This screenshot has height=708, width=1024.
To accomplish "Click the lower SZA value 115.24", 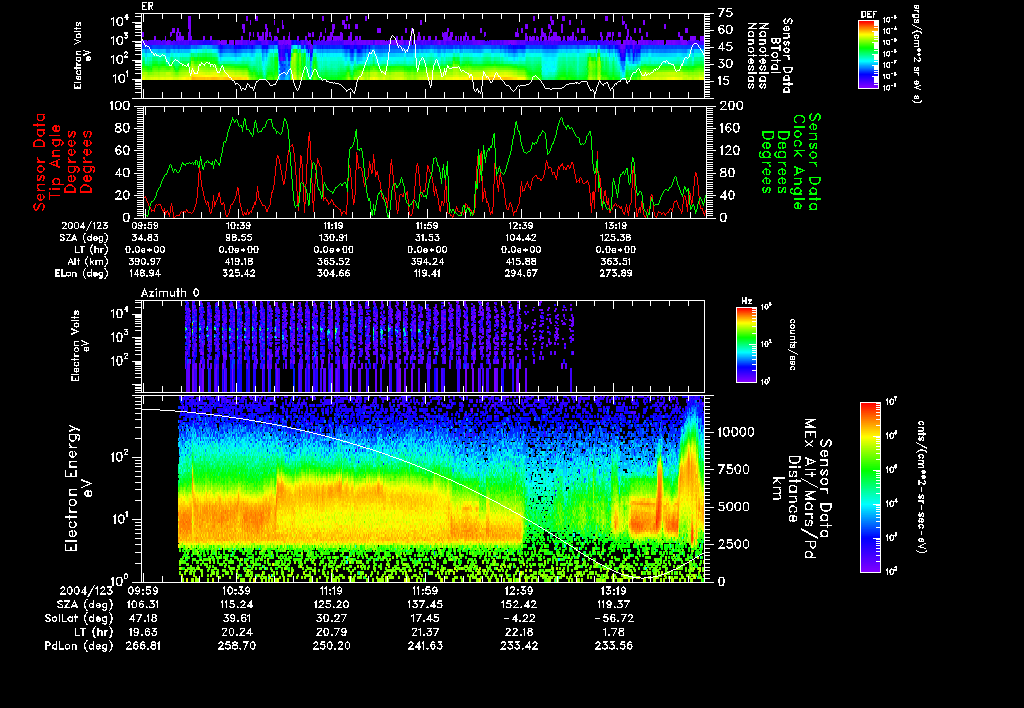I will pos(236,605).
